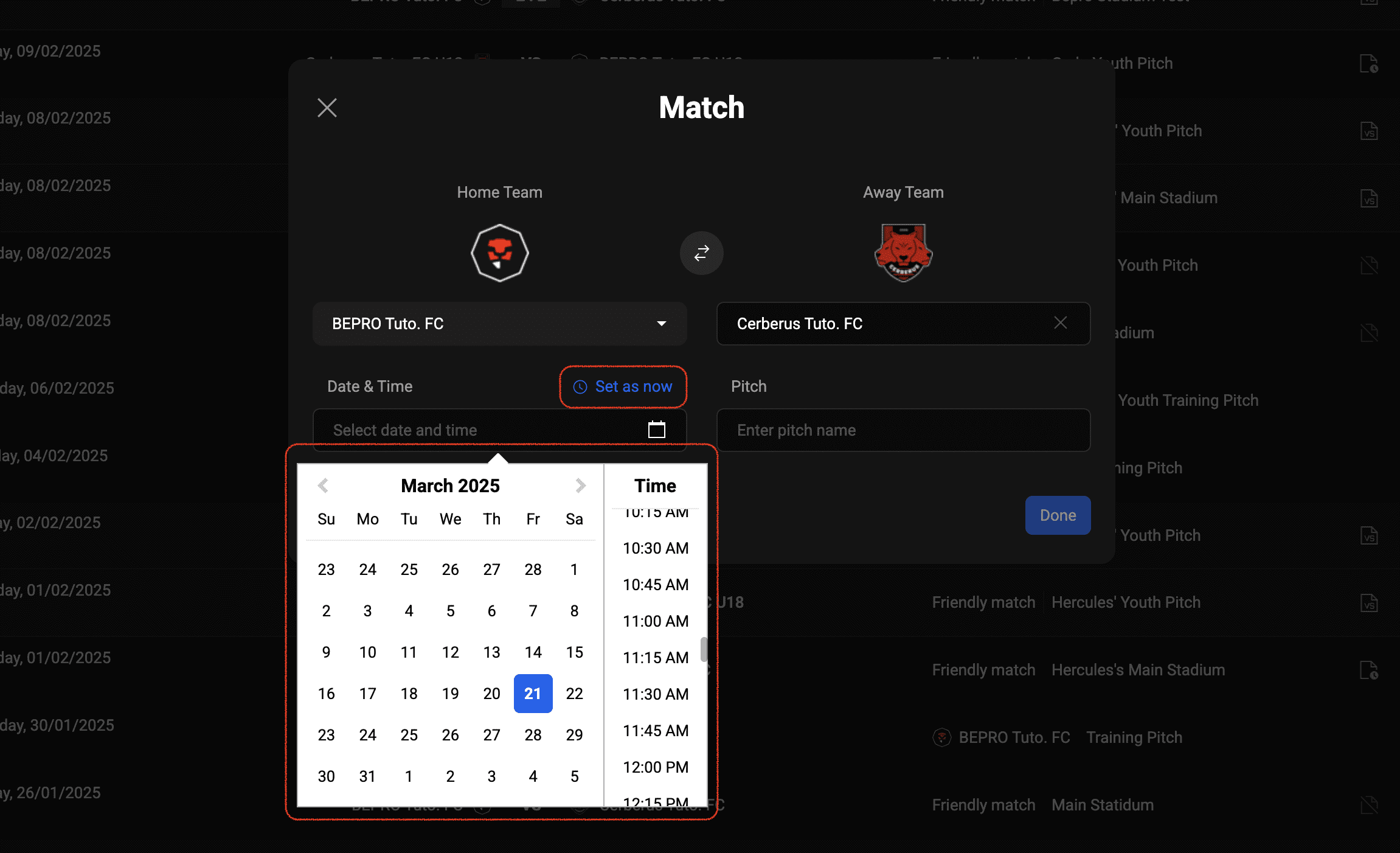Select March 16 in the calendar

click(x=326, y=694)
